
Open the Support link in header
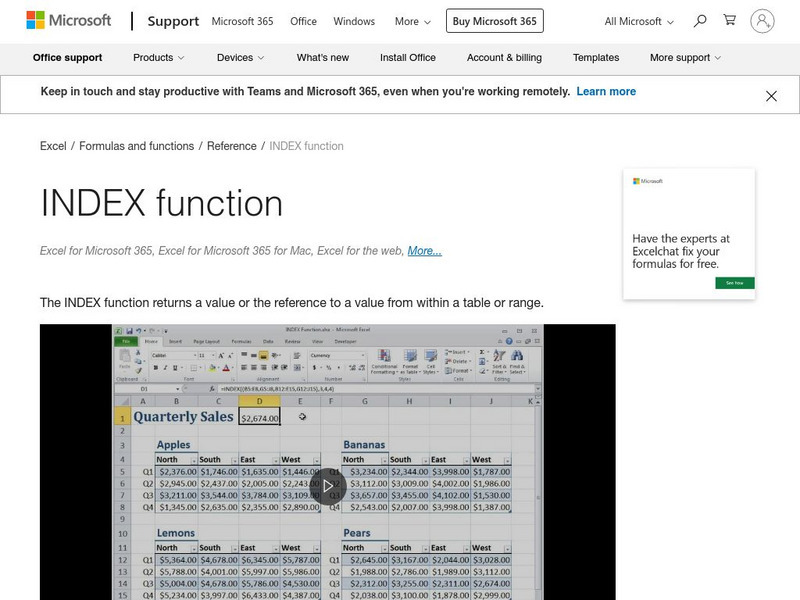click(x=173, y=21)
